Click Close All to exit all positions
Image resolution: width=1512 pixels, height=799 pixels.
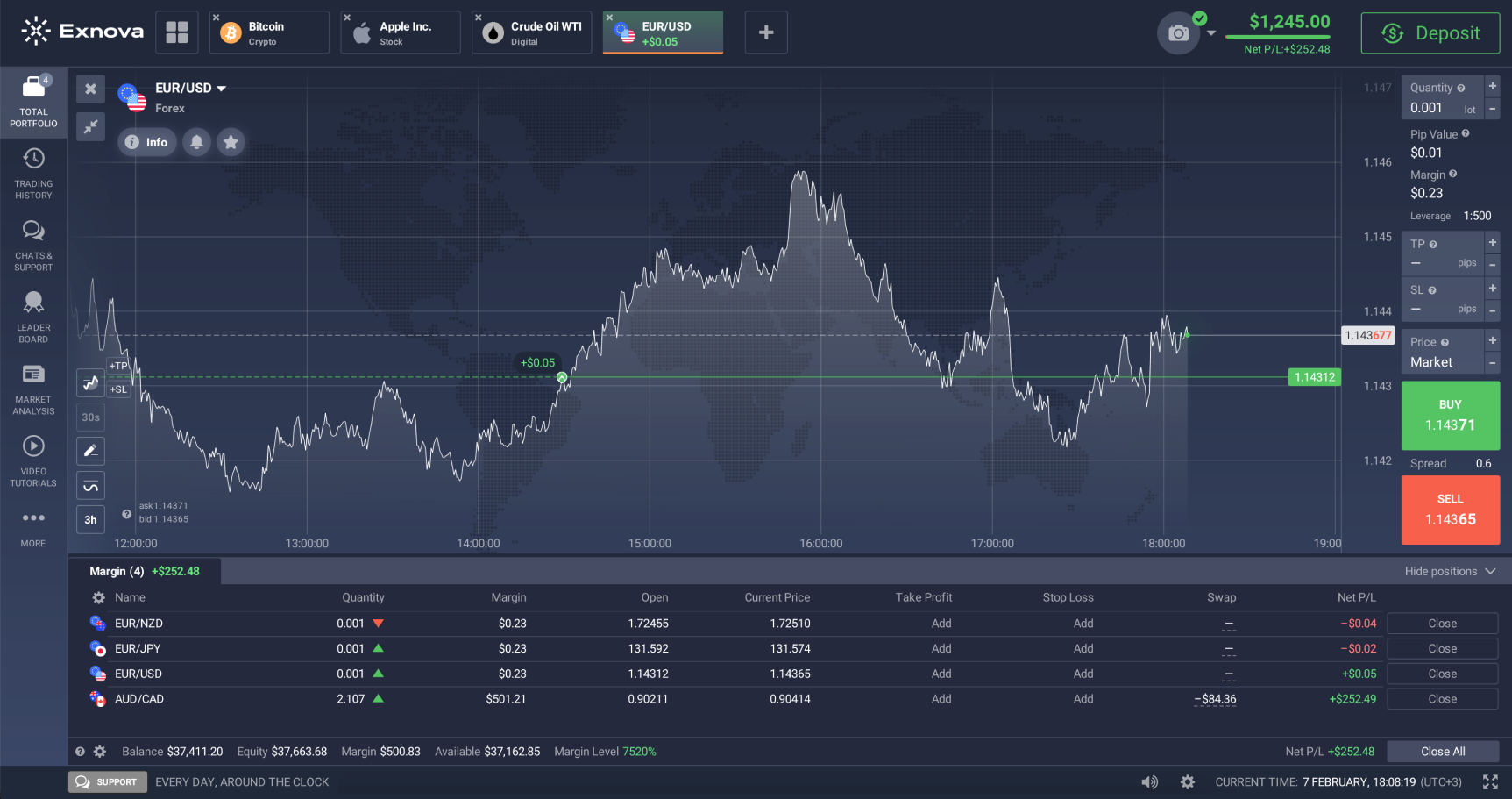[1443, 751]
